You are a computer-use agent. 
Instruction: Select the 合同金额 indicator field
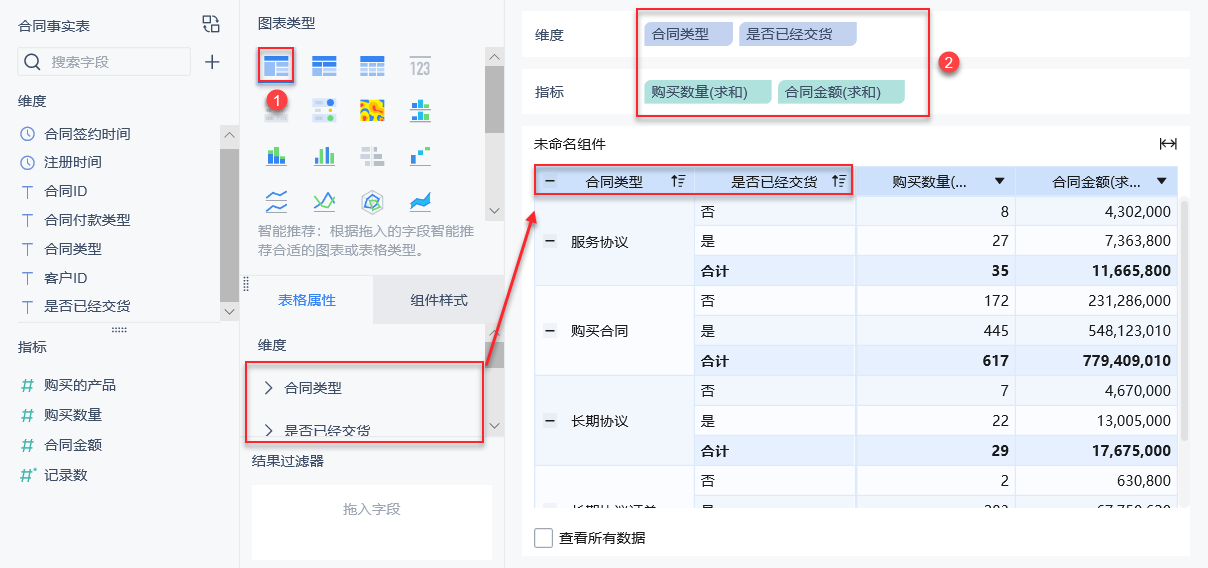tap(73, 445)
